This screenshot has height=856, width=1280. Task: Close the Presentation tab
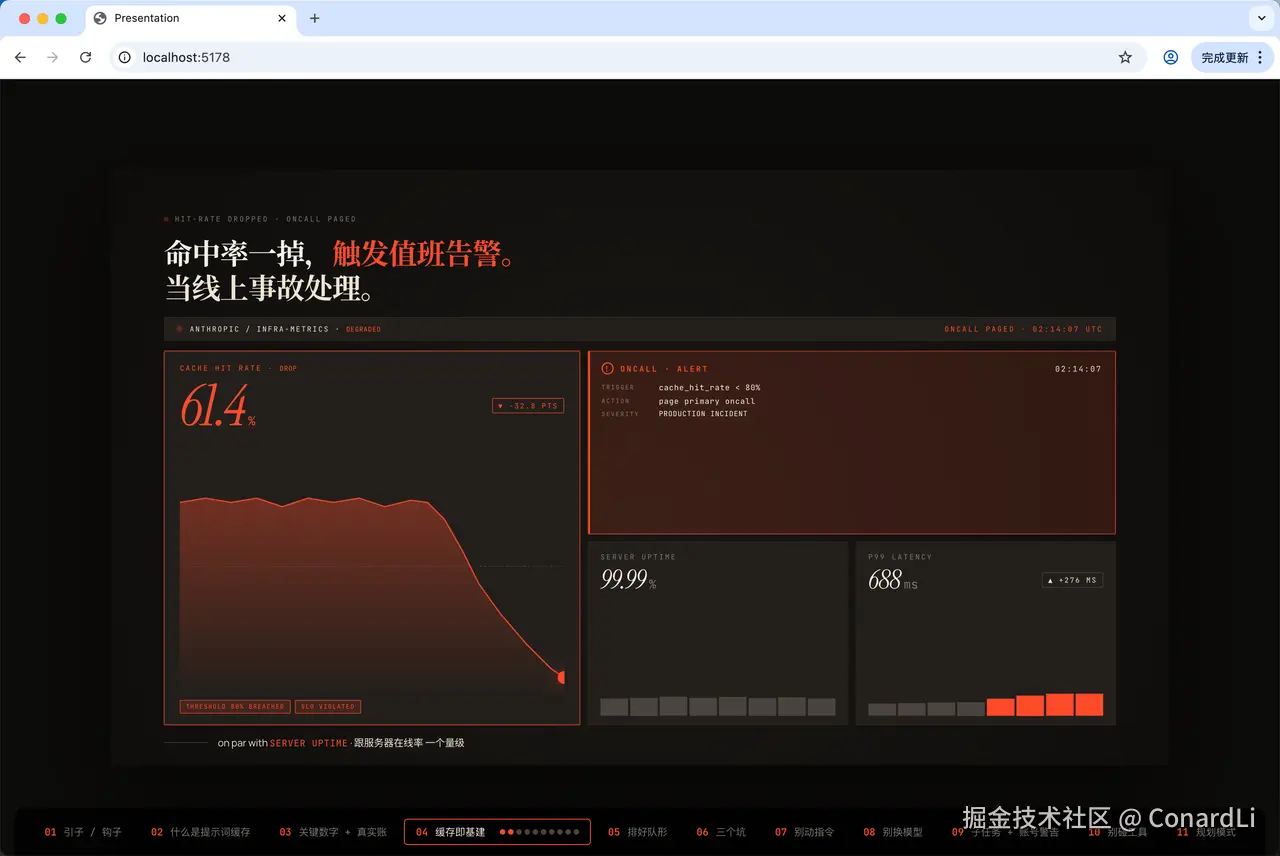282,18
